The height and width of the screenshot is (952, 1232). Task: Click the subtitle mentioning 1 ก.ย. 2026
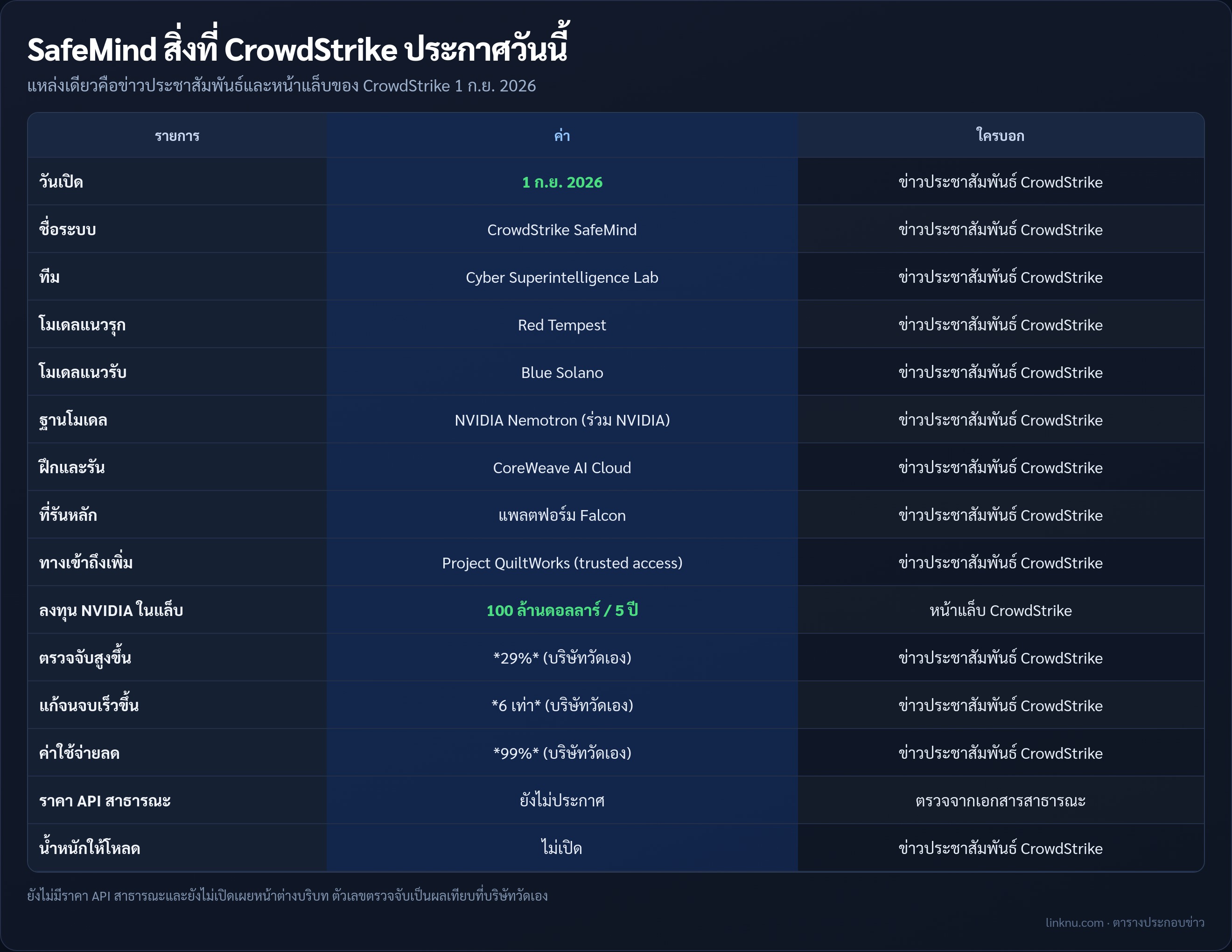(x=281, y=86)
